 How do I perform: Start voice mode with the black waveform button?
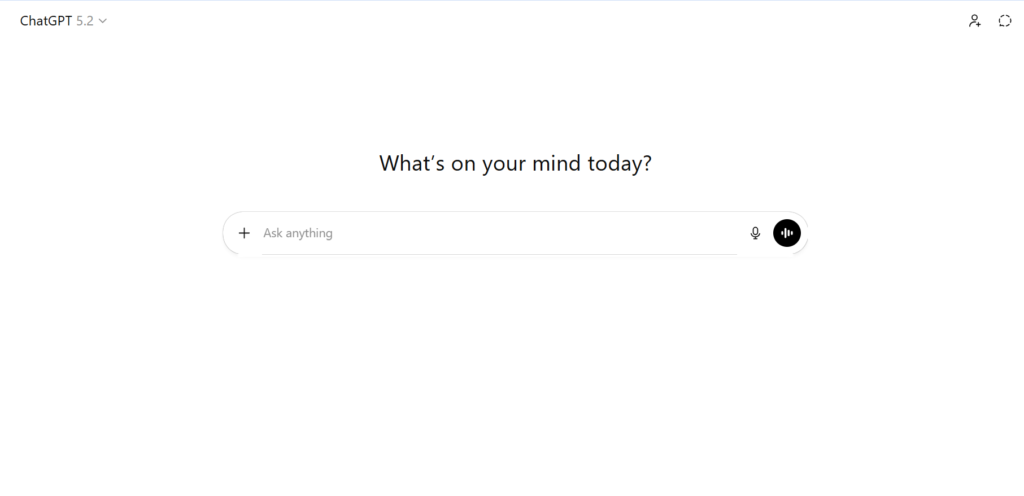tap(787, 233)
